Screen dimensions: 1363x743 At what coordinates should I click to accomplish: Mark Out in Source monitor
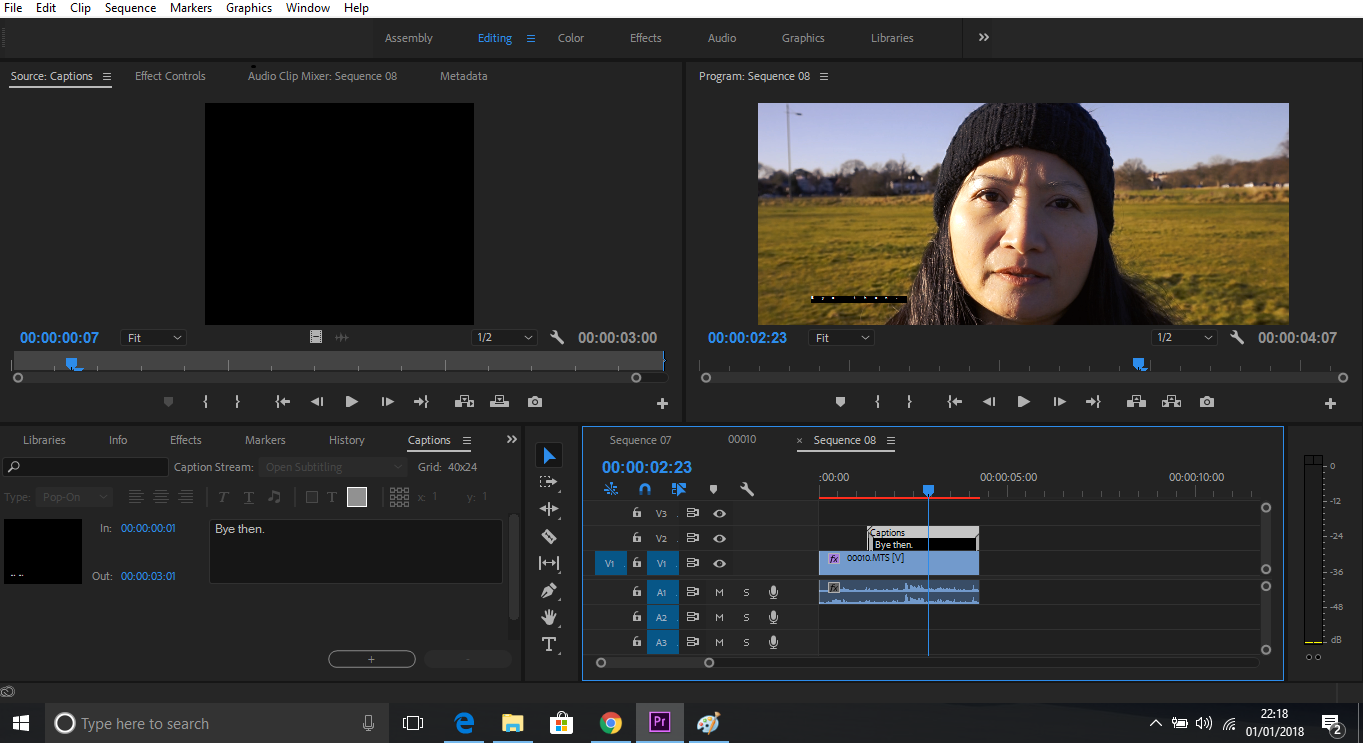click(x=237, y=402)
